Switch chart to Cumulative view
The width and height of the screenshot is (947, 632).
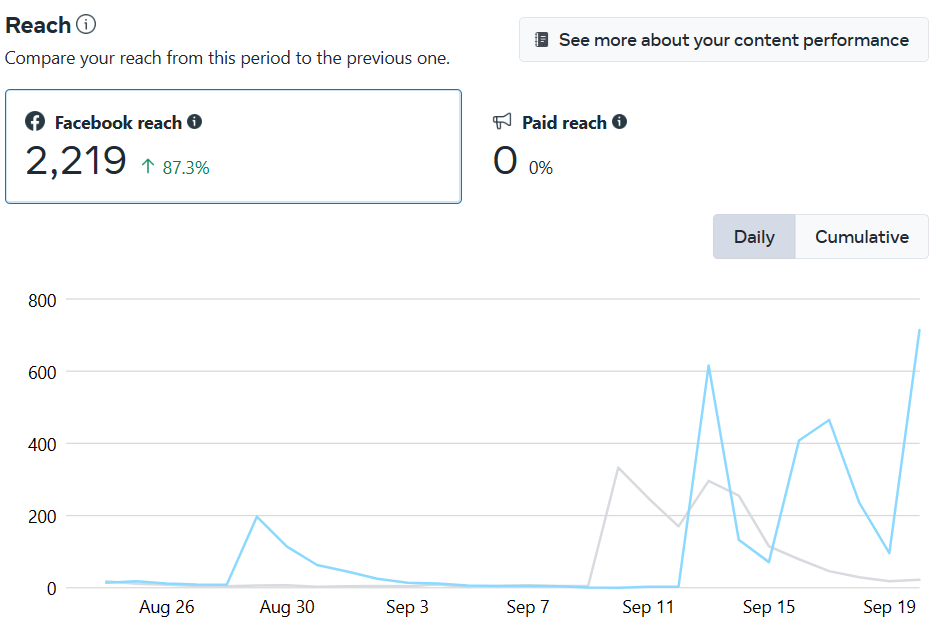861,237
